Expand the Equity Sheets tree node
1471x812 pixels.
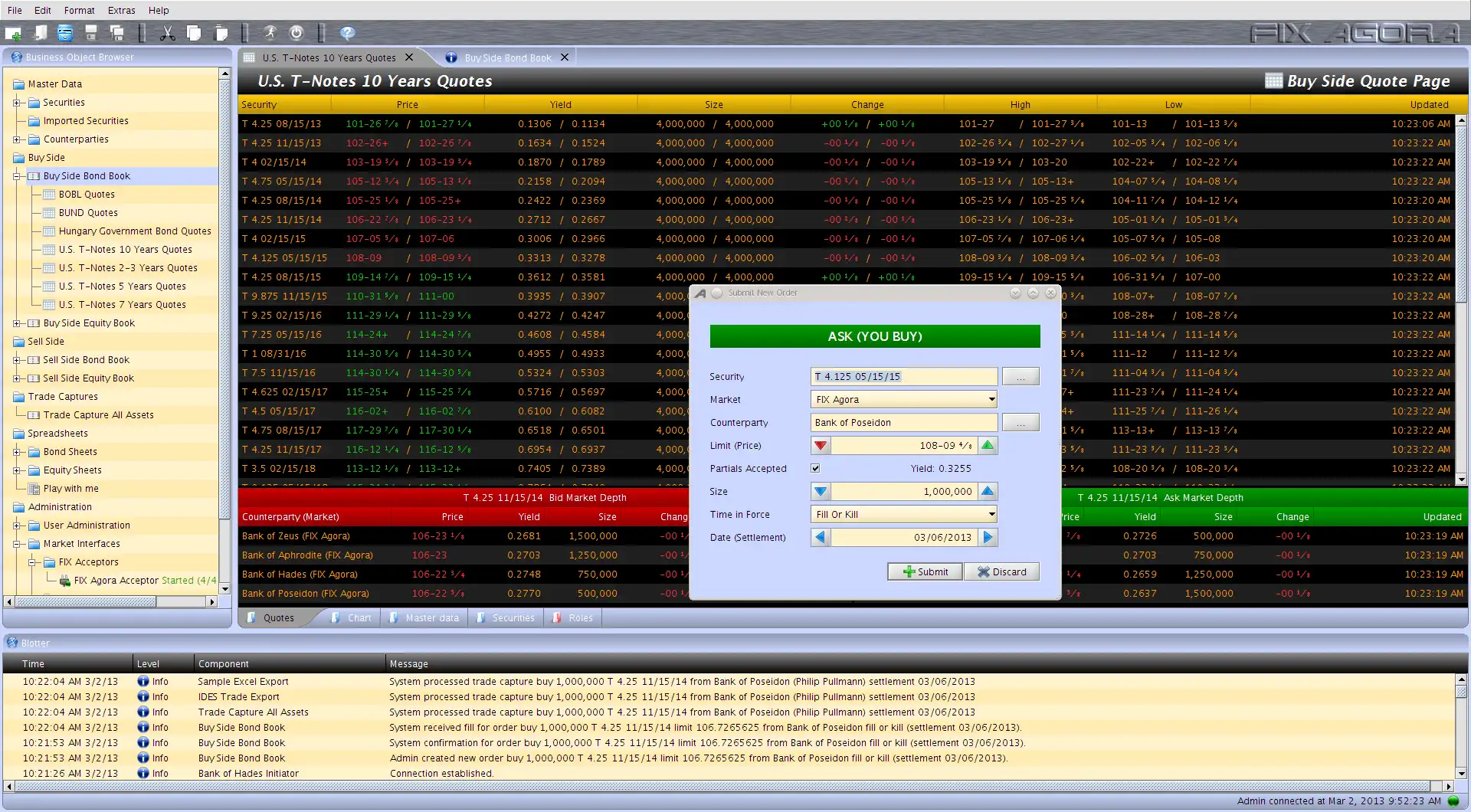[16, 470]
